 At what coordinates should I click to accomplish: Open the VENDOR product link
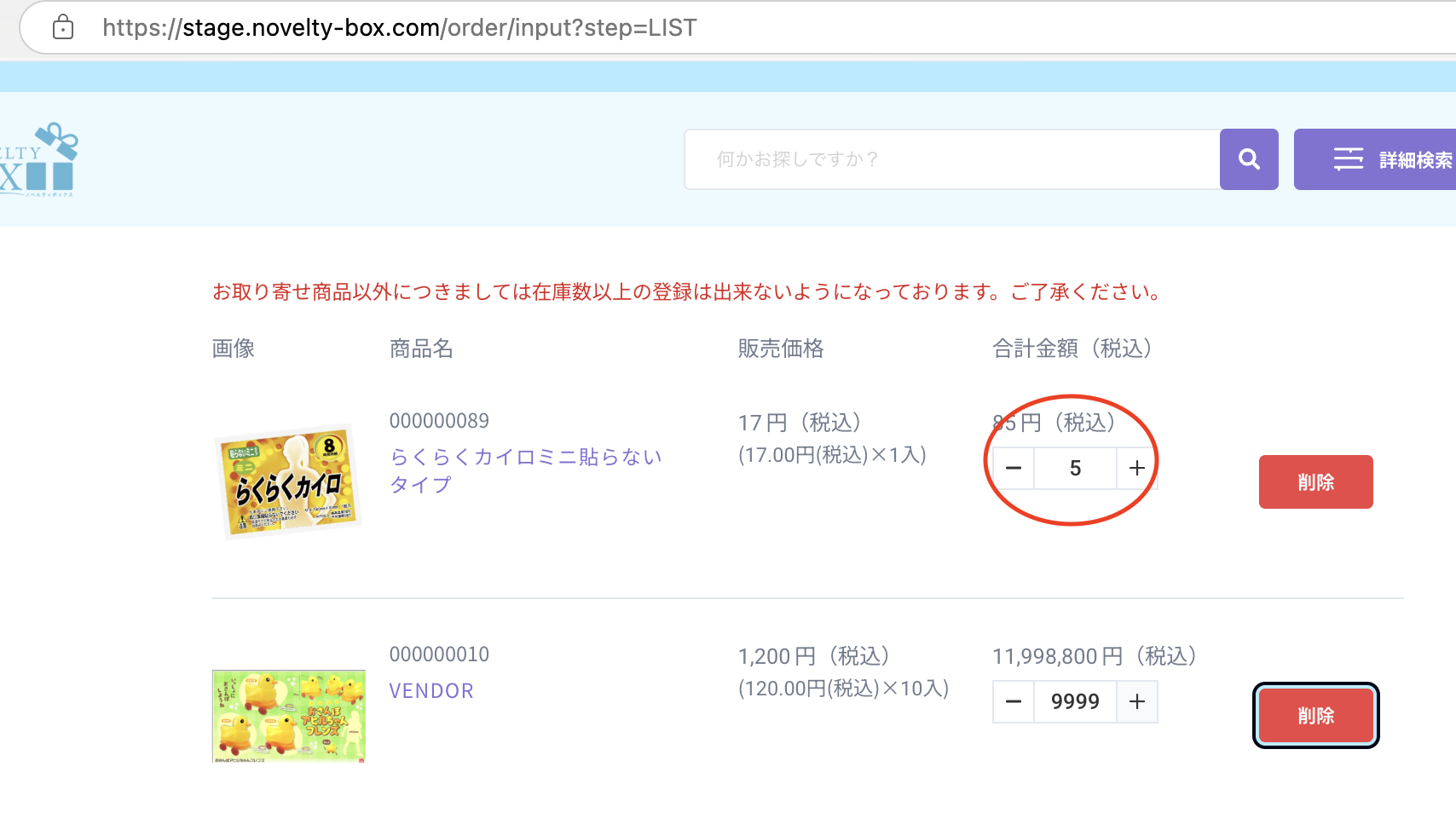pos(431,691)
